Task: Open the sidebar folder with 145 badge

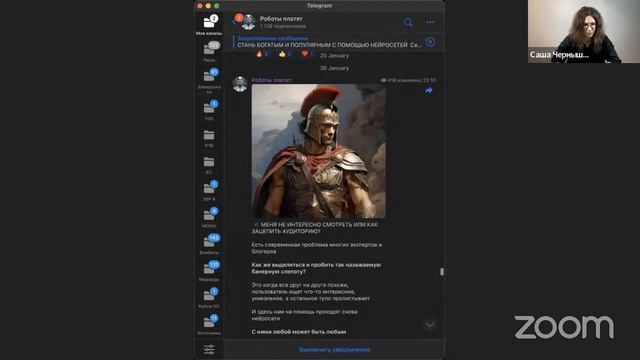Action: (x=209, y=244)
